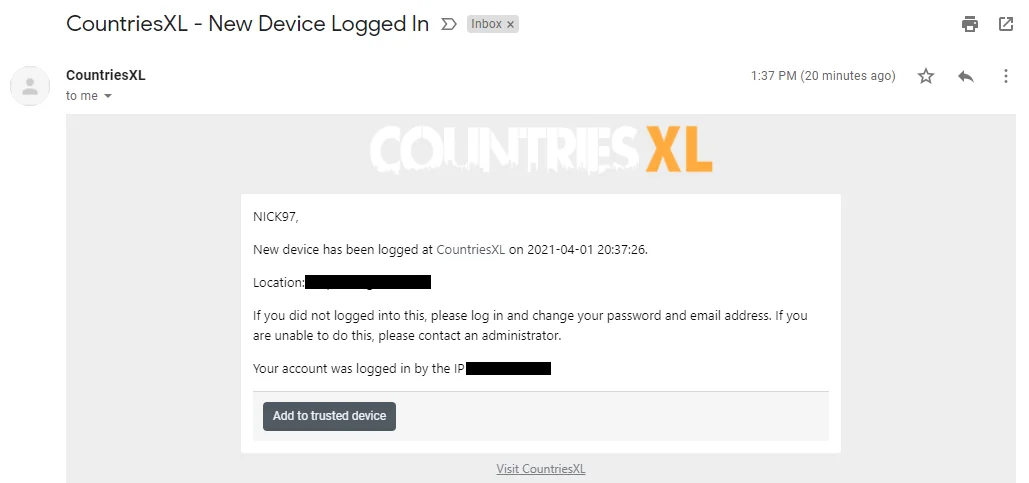Click the sender's profile avatar
The image size is (1029, 483).
(x=30, y=86)
